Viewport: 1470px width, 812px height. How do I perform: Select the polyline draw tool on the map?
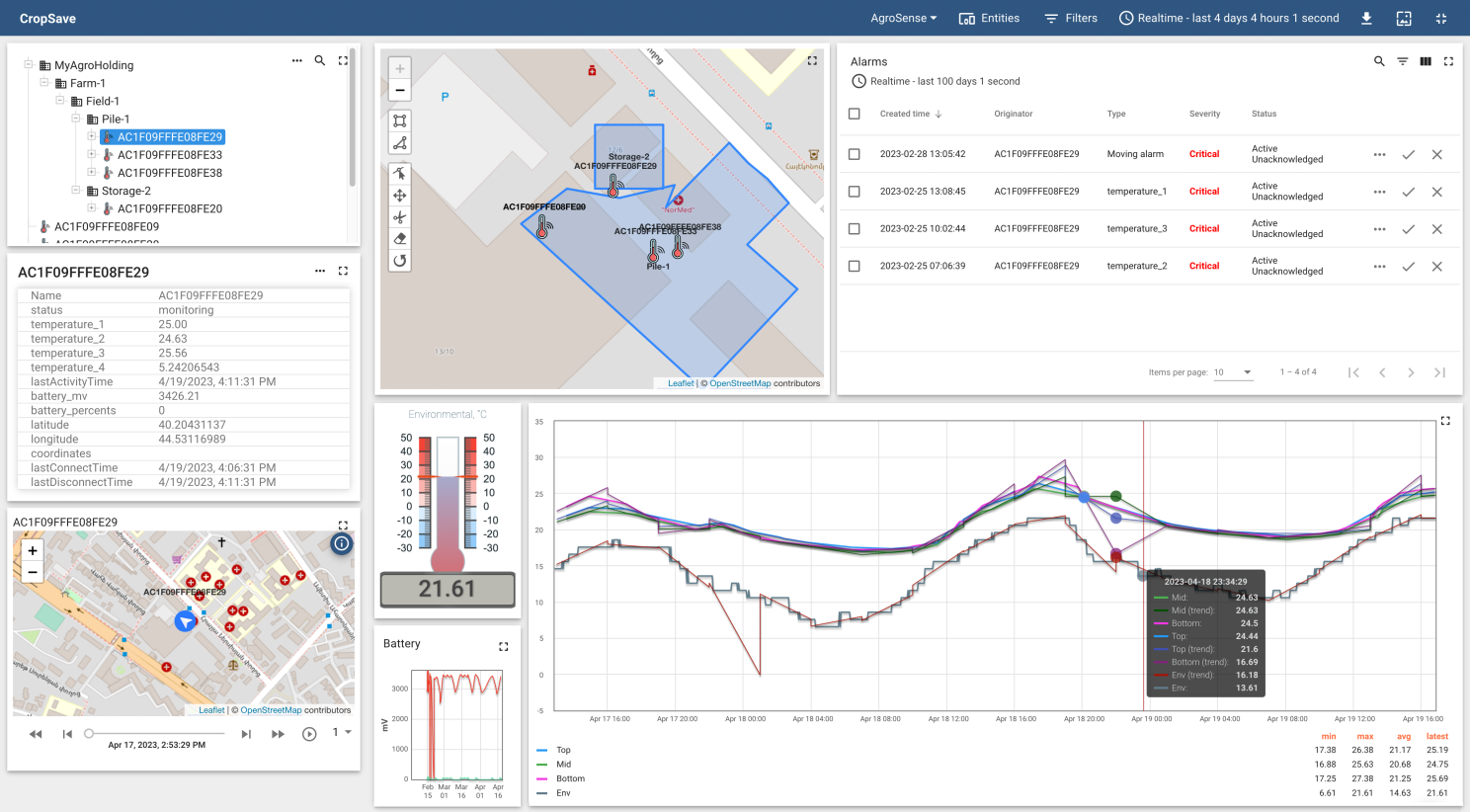[x=399, y=142]
